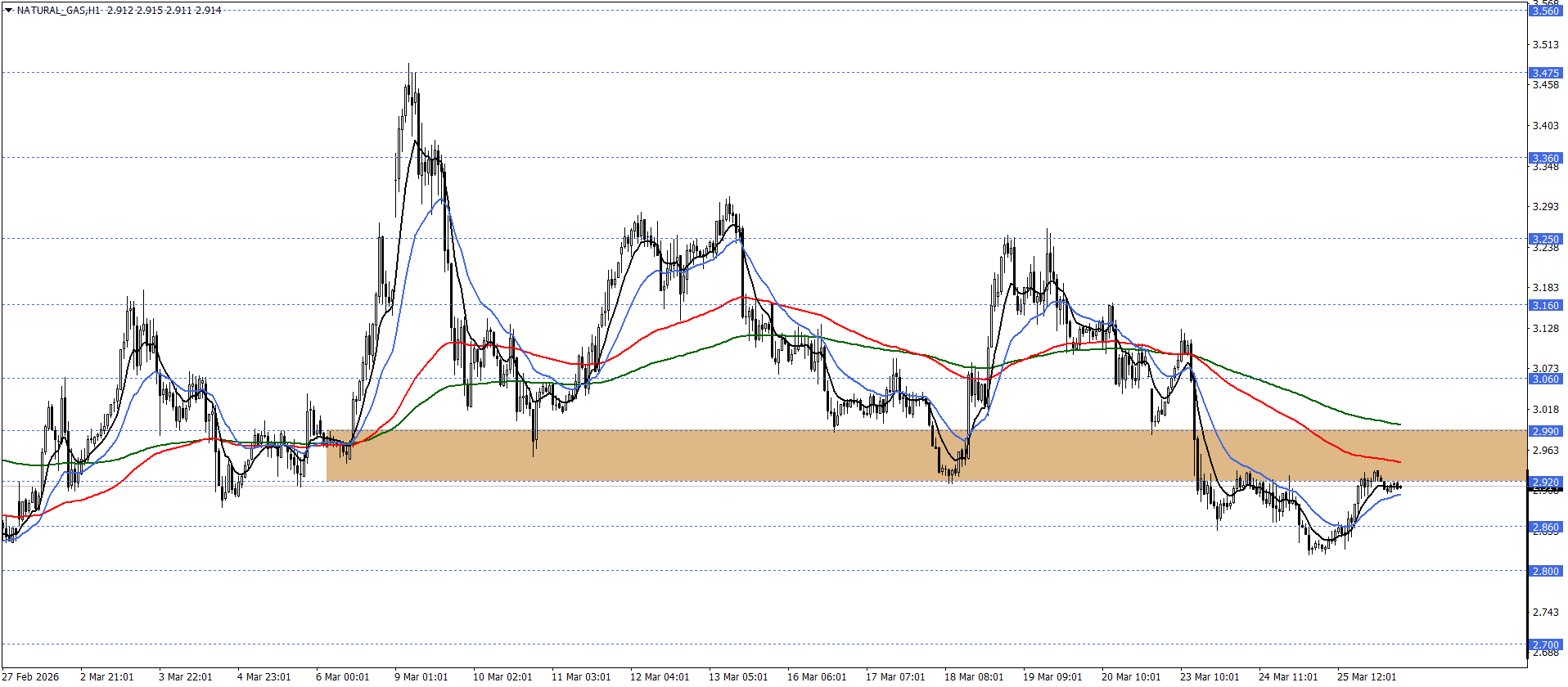
Task: Click the 2.700 price level tag
Action: click(1545, 644)
